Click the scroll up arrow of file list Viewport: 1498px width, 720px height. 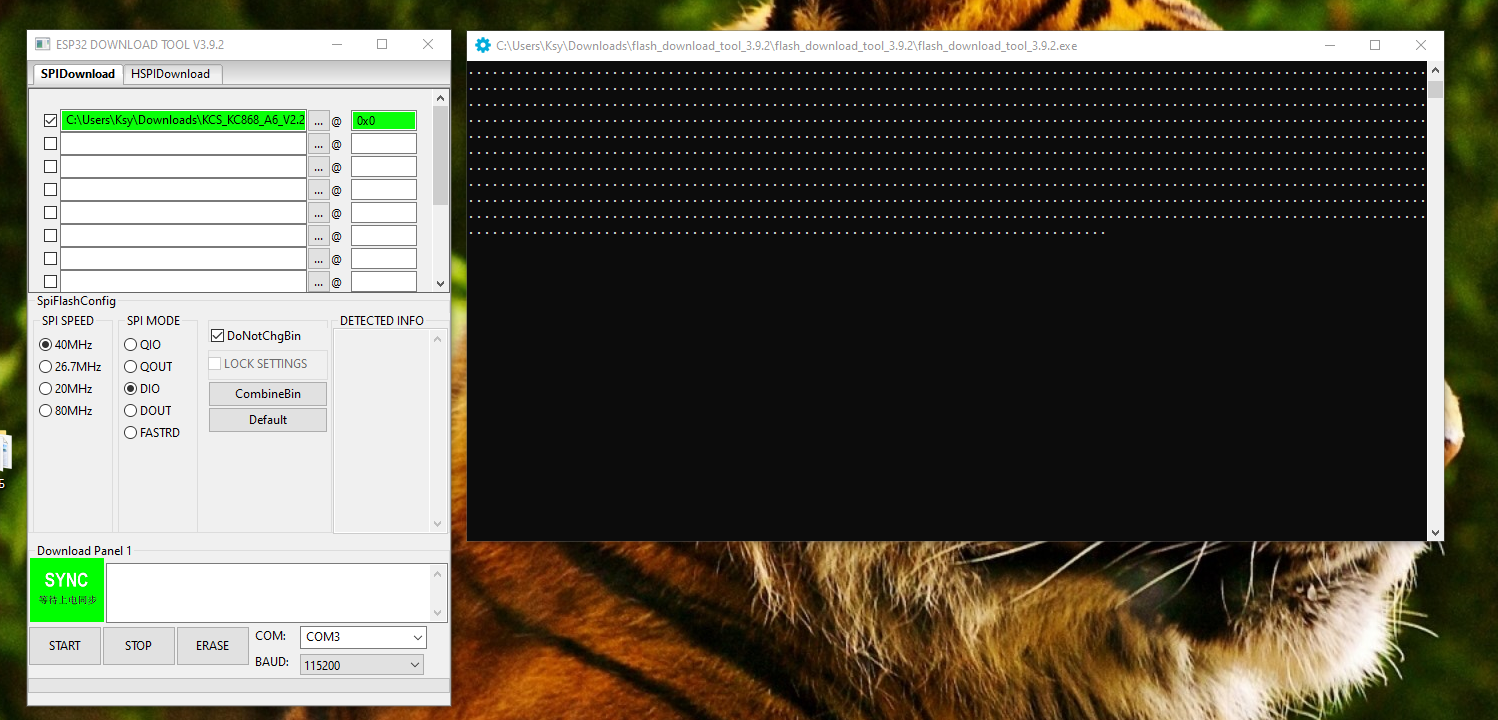[x=440, y=98]
